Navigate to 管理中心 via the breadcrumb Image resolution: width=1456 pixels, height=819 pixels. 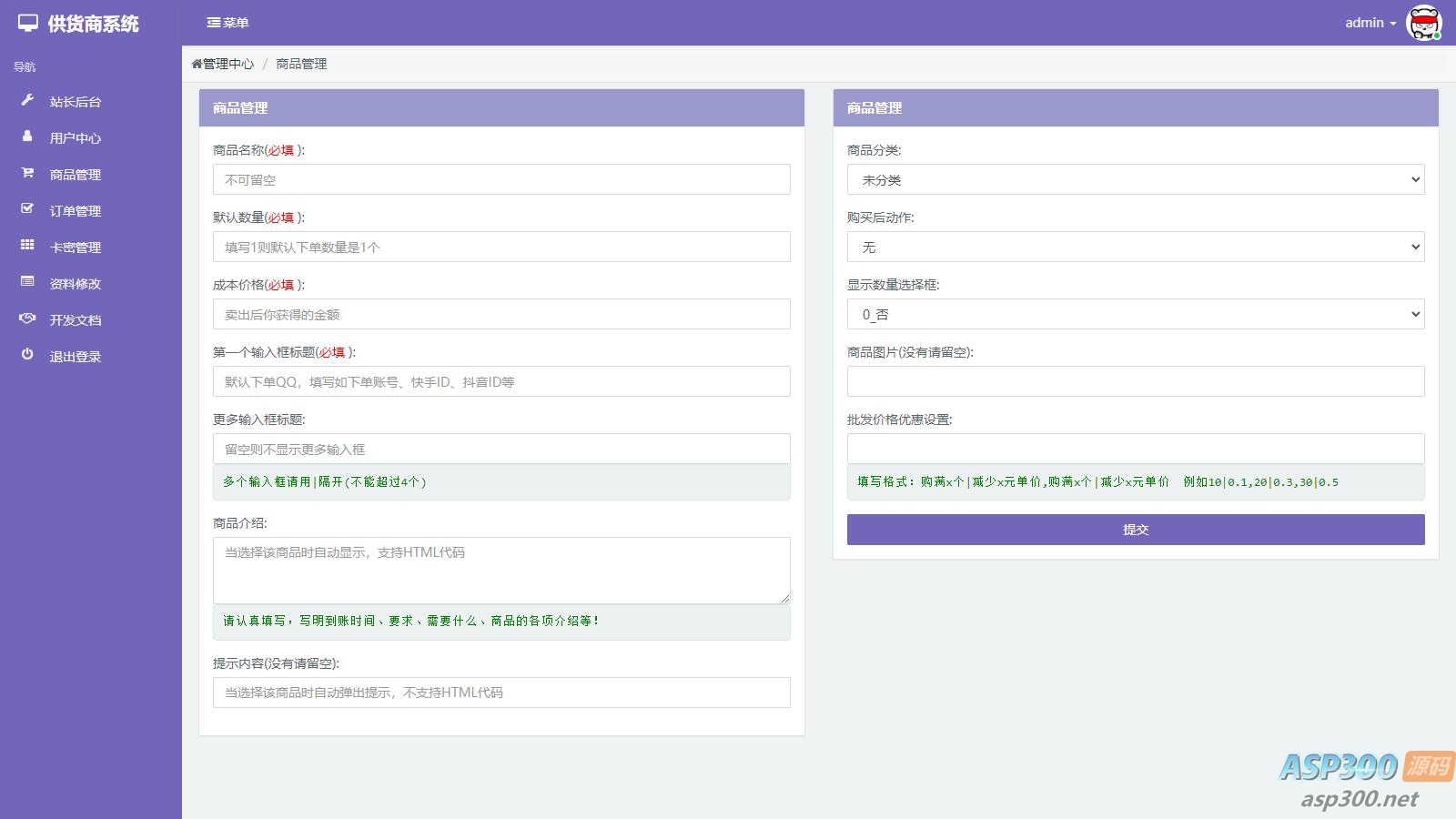223,64
